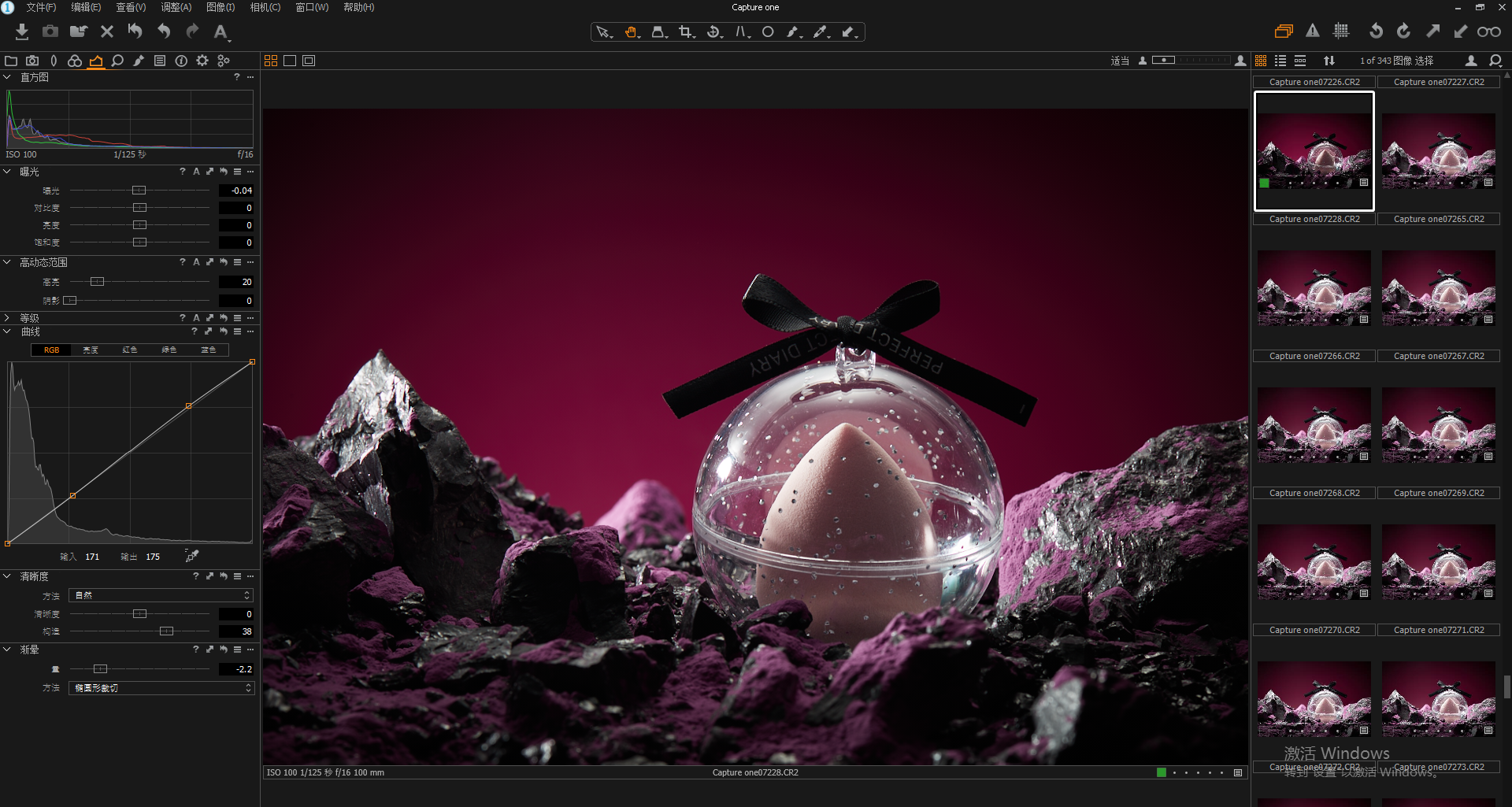The height and width of the screenshot is (807, 1512).
Task: Open the Color three-circles tool tab
Action: [x=75, y=61]
